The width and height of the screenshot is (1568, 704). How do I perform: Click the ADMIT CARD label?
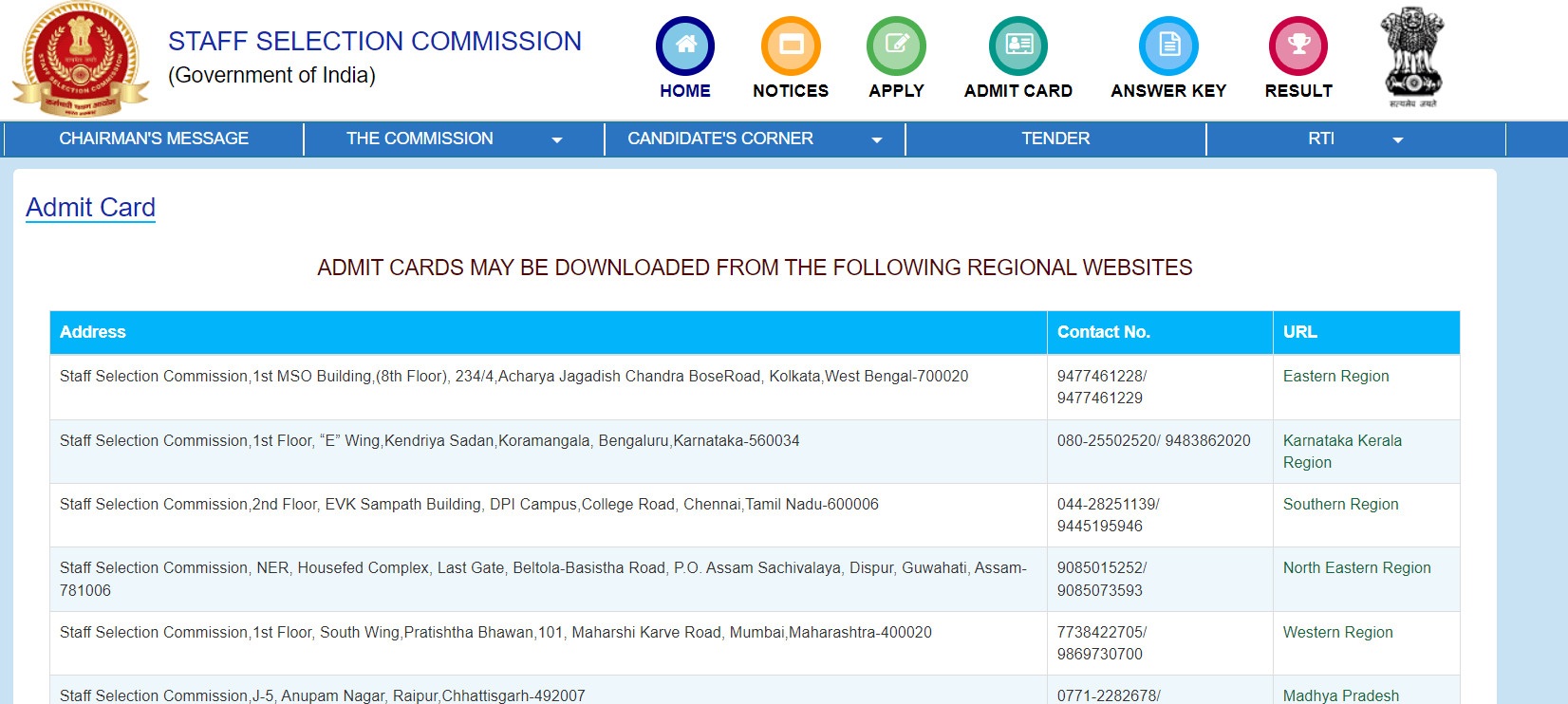[x=1018, y=91]
